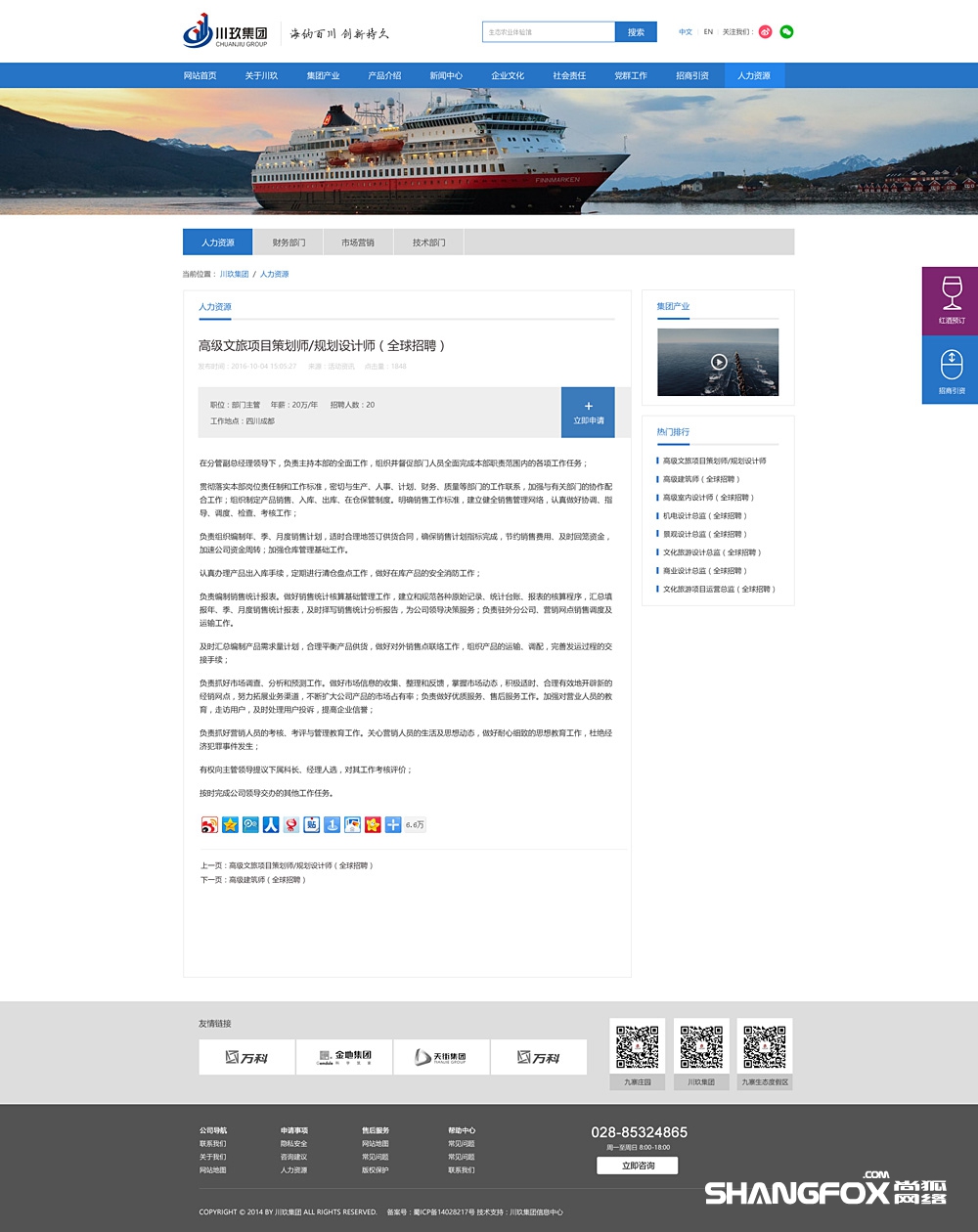
Task: Click the blue number-one share icon
Action: [332, 824]
